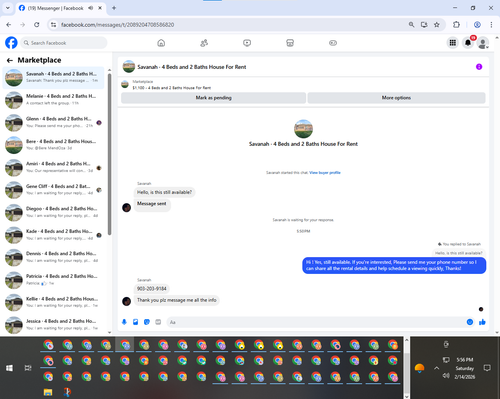Viewport: 500px width, 399px height.
Task: Open the Windows Start button
Action: tap(9, 368)
